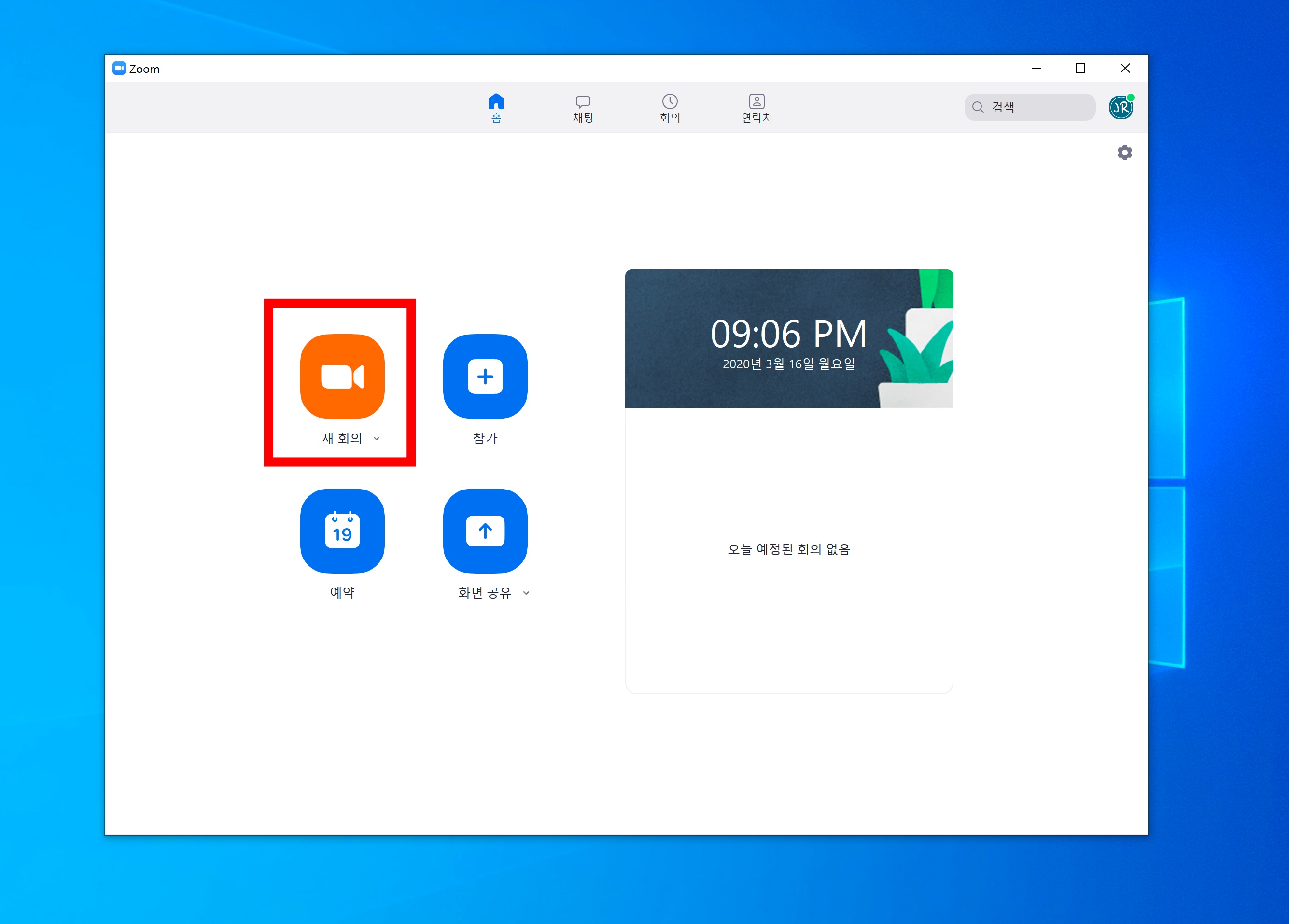
Task: Click the Share Screen (화면 공유) arrow icon
Action: [485, 531]
